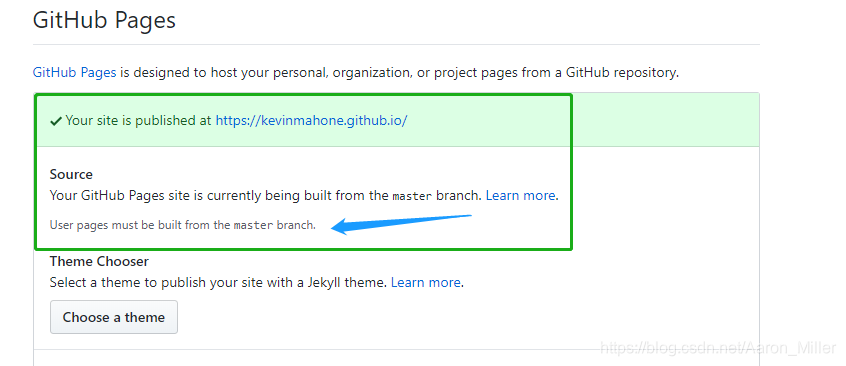
Task: Select 'Select a theme to publish' description
Action: pyautogui.click(x=219, y=282)
